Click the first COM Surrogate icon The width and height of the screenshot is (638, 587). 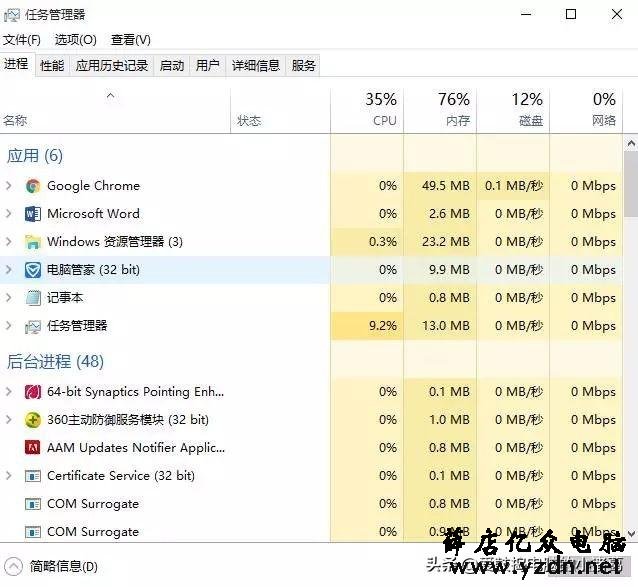tap(33, 504)
